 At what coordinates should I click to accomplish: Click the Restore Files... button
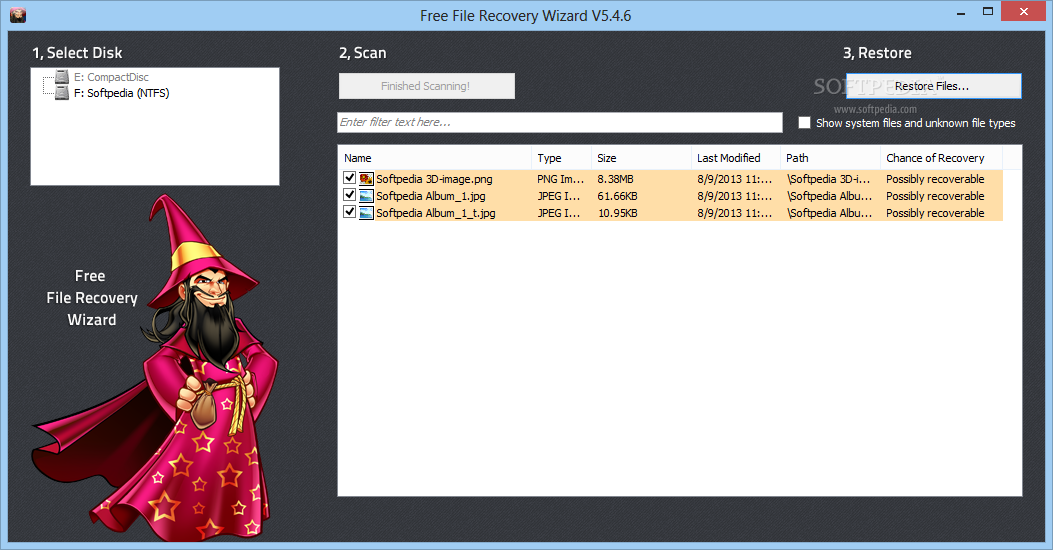click(933, 86)
